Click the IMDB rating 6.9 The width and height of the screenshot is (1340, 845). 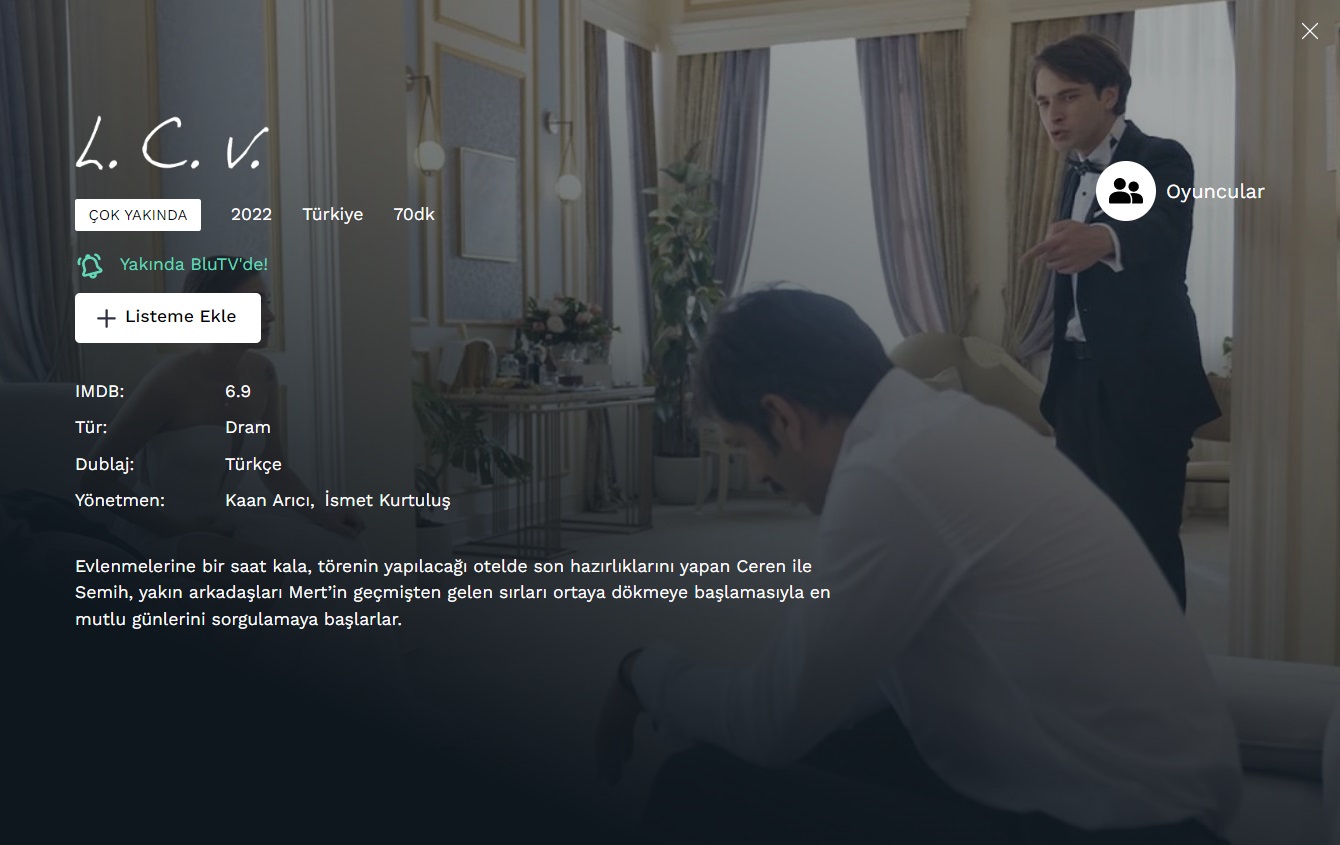(x=238, y=391)
